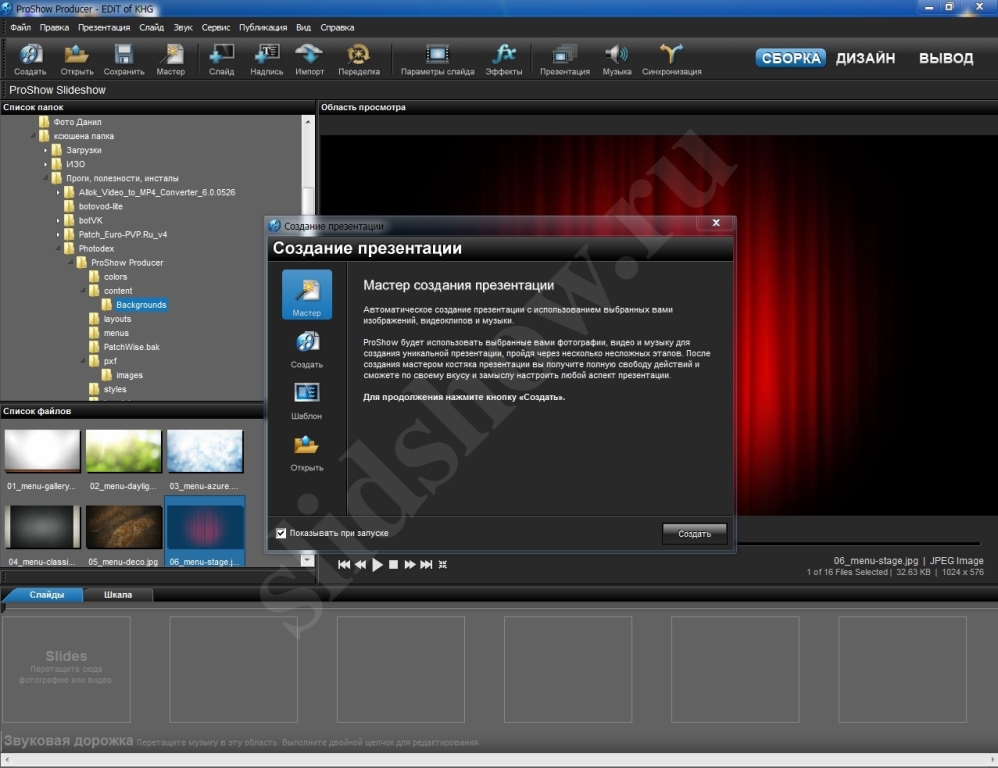This screenshot has width=998, height=768.
Task: Toggle full screen preview icon
Action: point(443,564)
